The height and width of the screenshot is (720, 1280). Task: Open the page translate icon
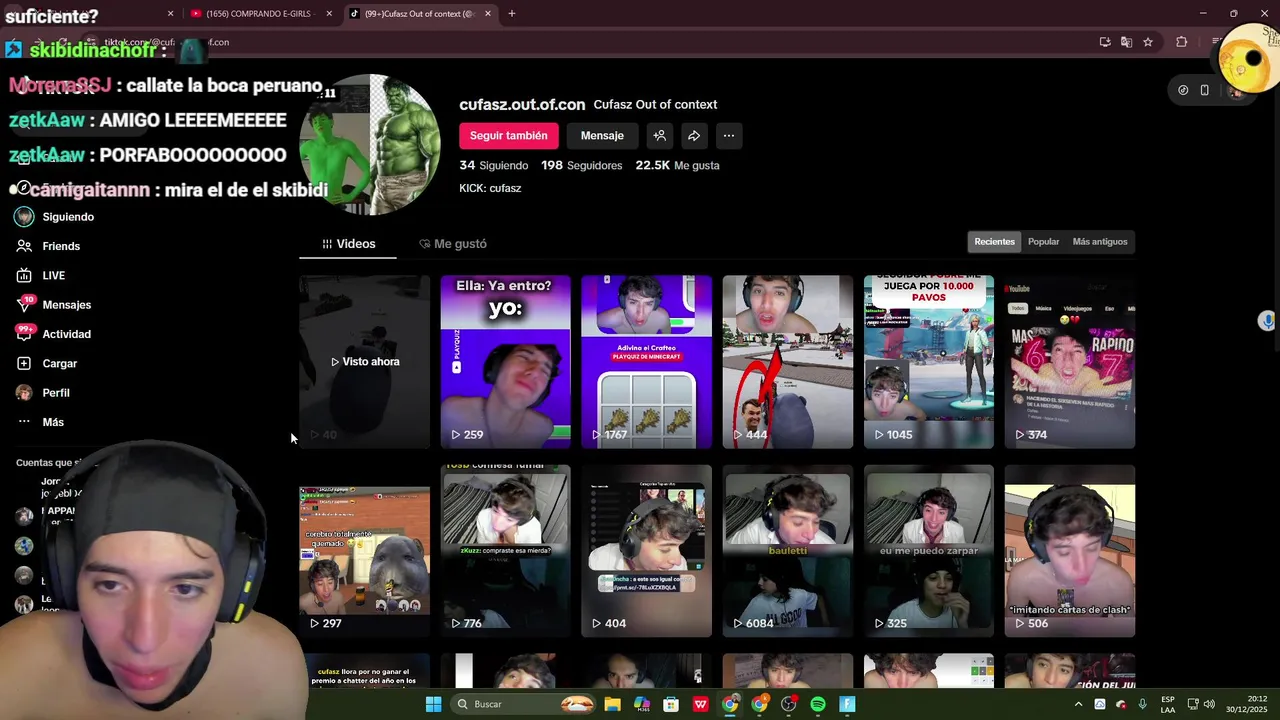pyautogui.click(x=1126, y=42)
